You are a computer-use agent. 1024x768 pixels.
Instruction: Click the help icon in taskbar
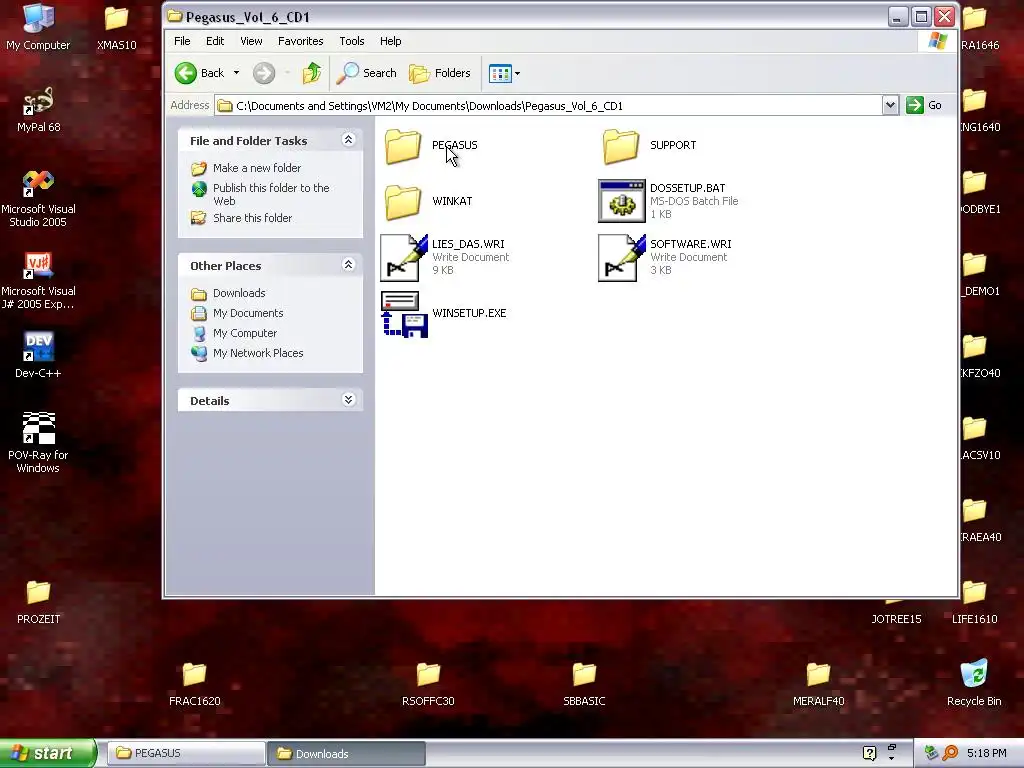click(869, 753)
